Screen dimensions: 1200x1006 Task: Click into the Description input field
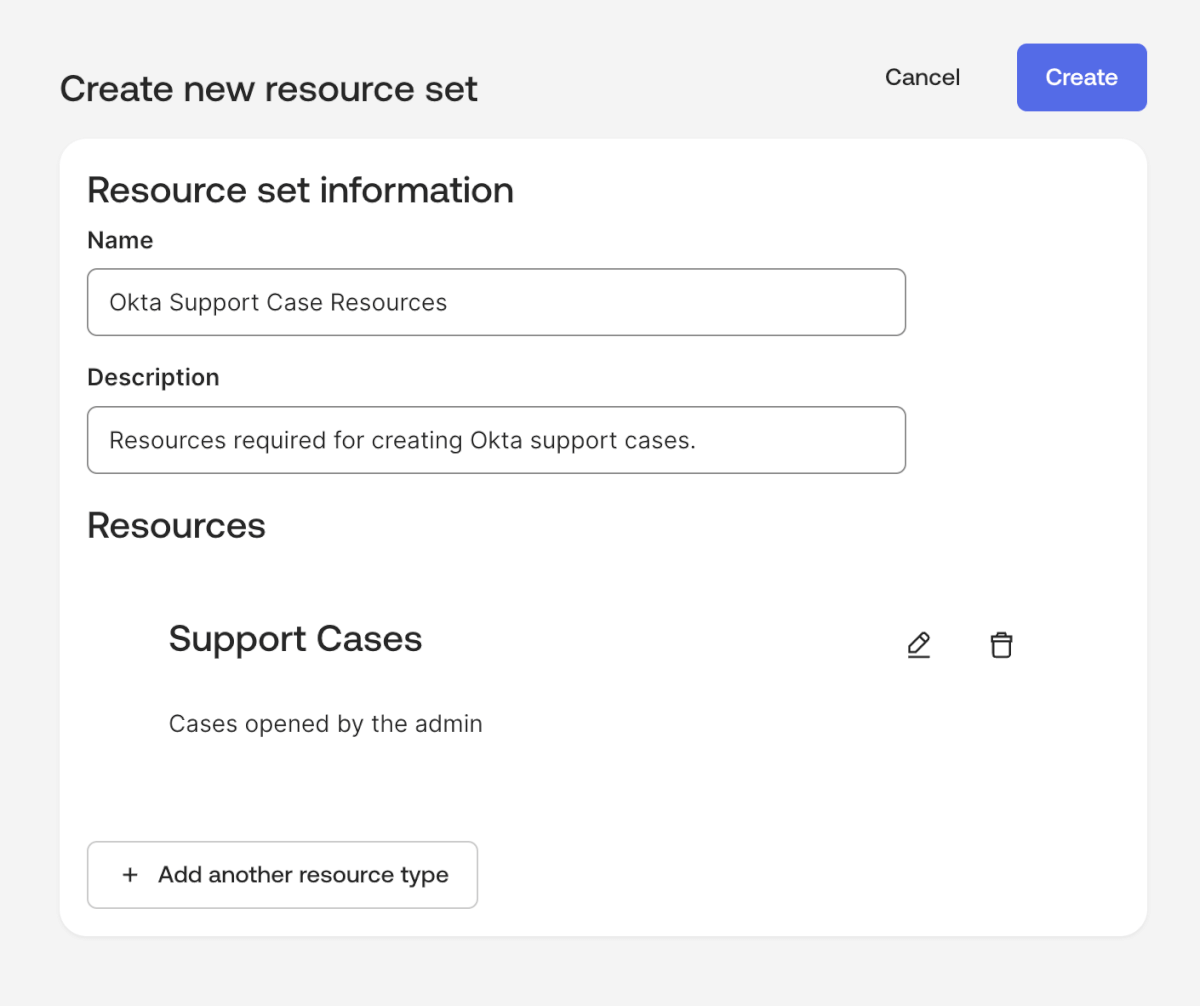pyautogui.click(x=496, y=440)
